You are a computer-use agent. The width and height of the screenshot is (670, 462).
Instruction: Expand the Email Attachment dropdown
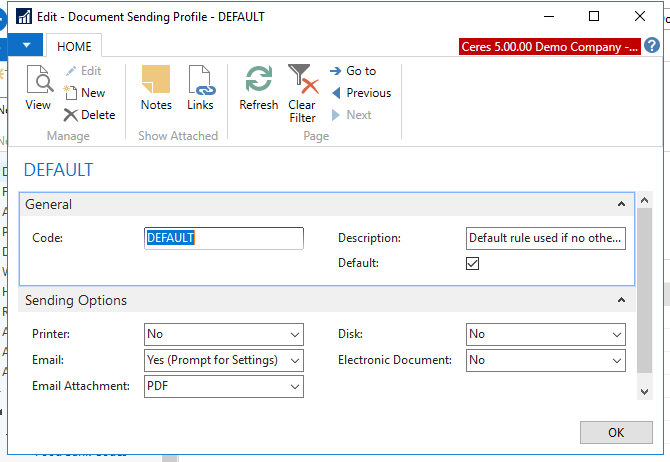click(294, 386)
